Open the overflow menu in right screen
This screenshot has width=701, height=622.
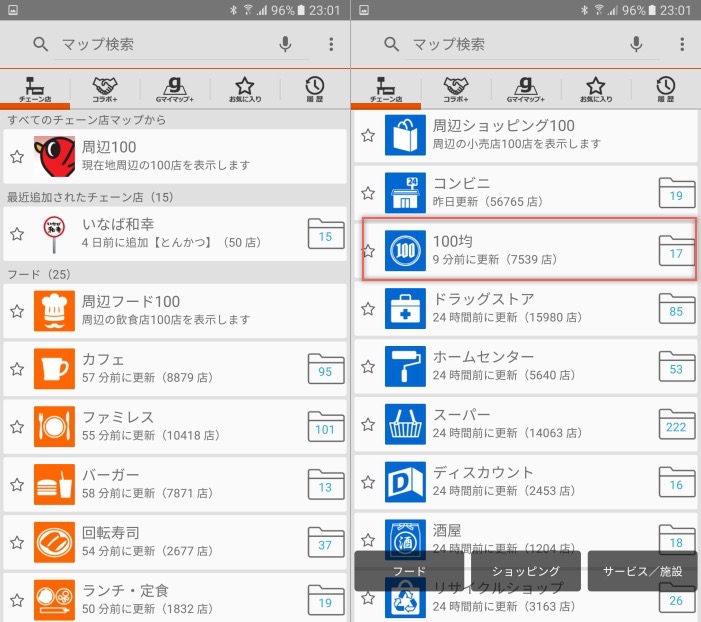(x=682, y=44)
